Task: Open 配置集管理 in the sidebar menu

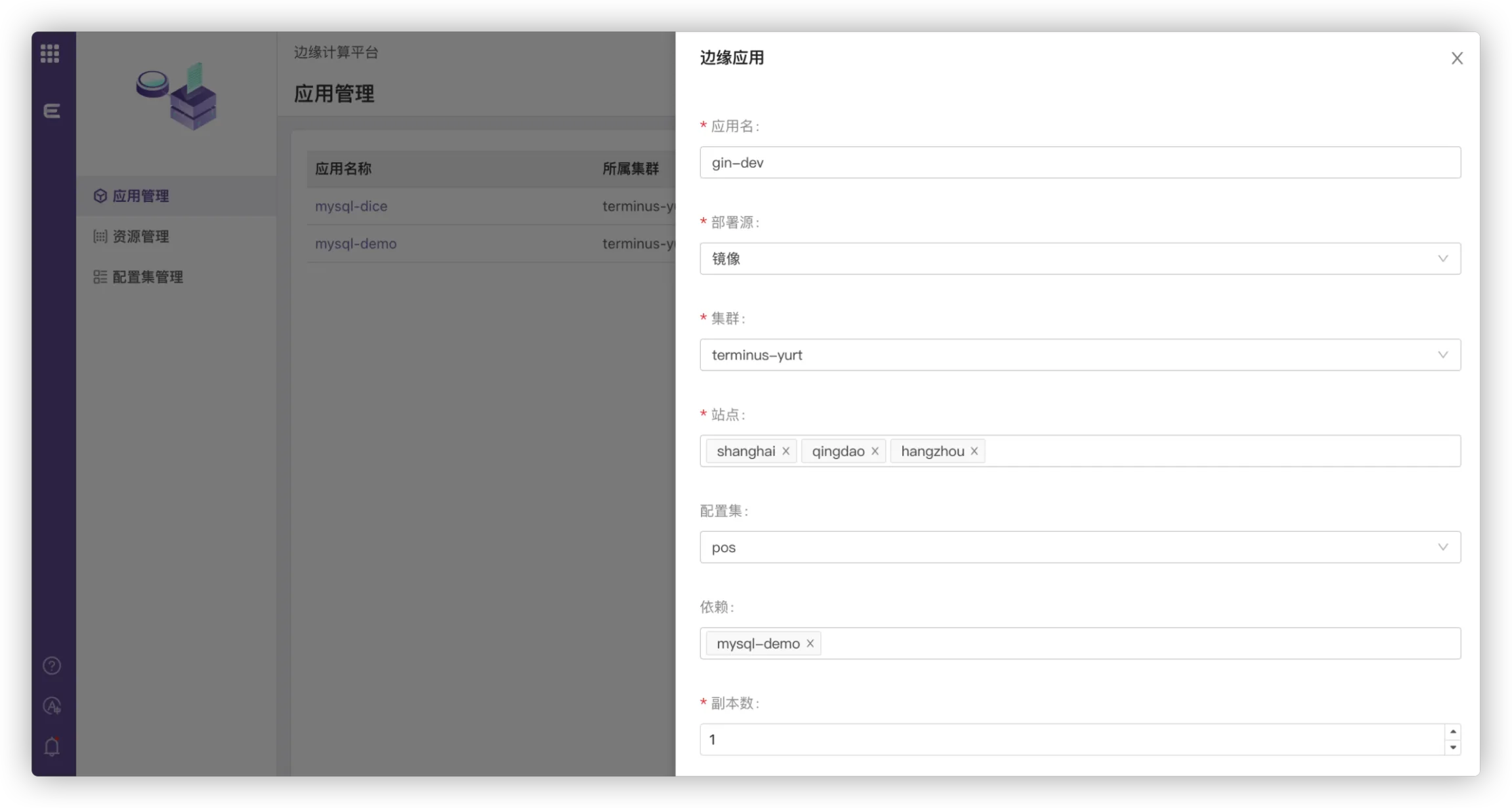Action: click(x=147, y=277)
